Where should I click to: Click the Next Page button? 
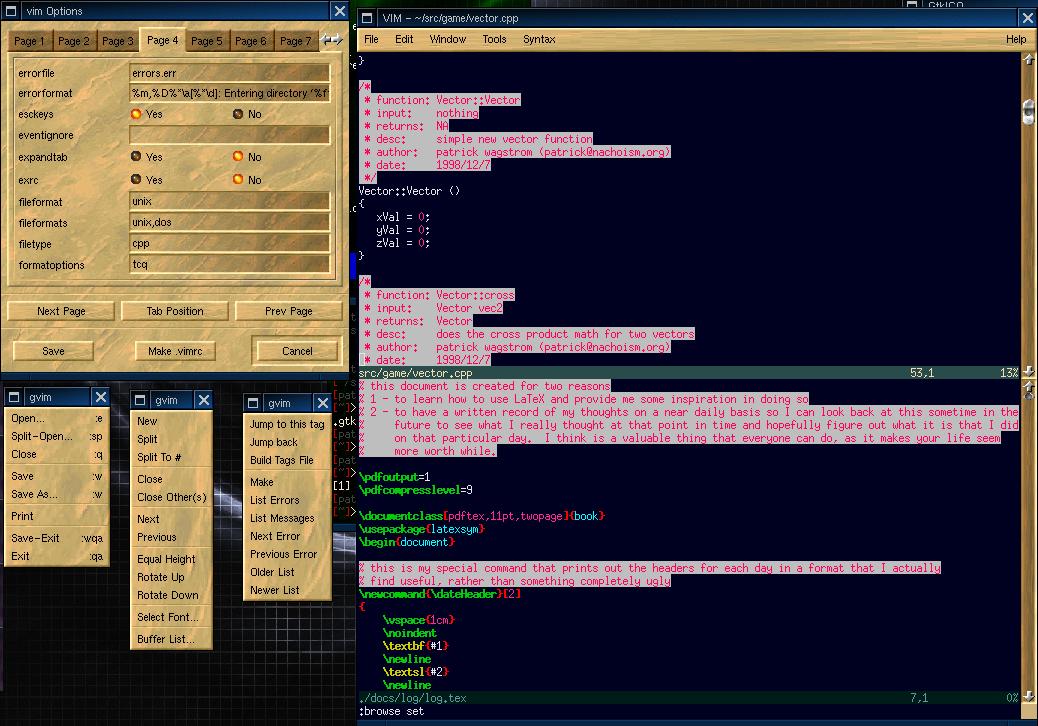(61, 311)
